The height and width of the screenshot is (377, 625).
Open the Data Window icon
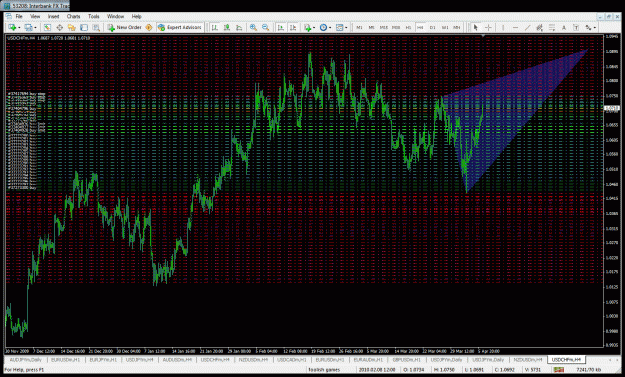(59, 27)
